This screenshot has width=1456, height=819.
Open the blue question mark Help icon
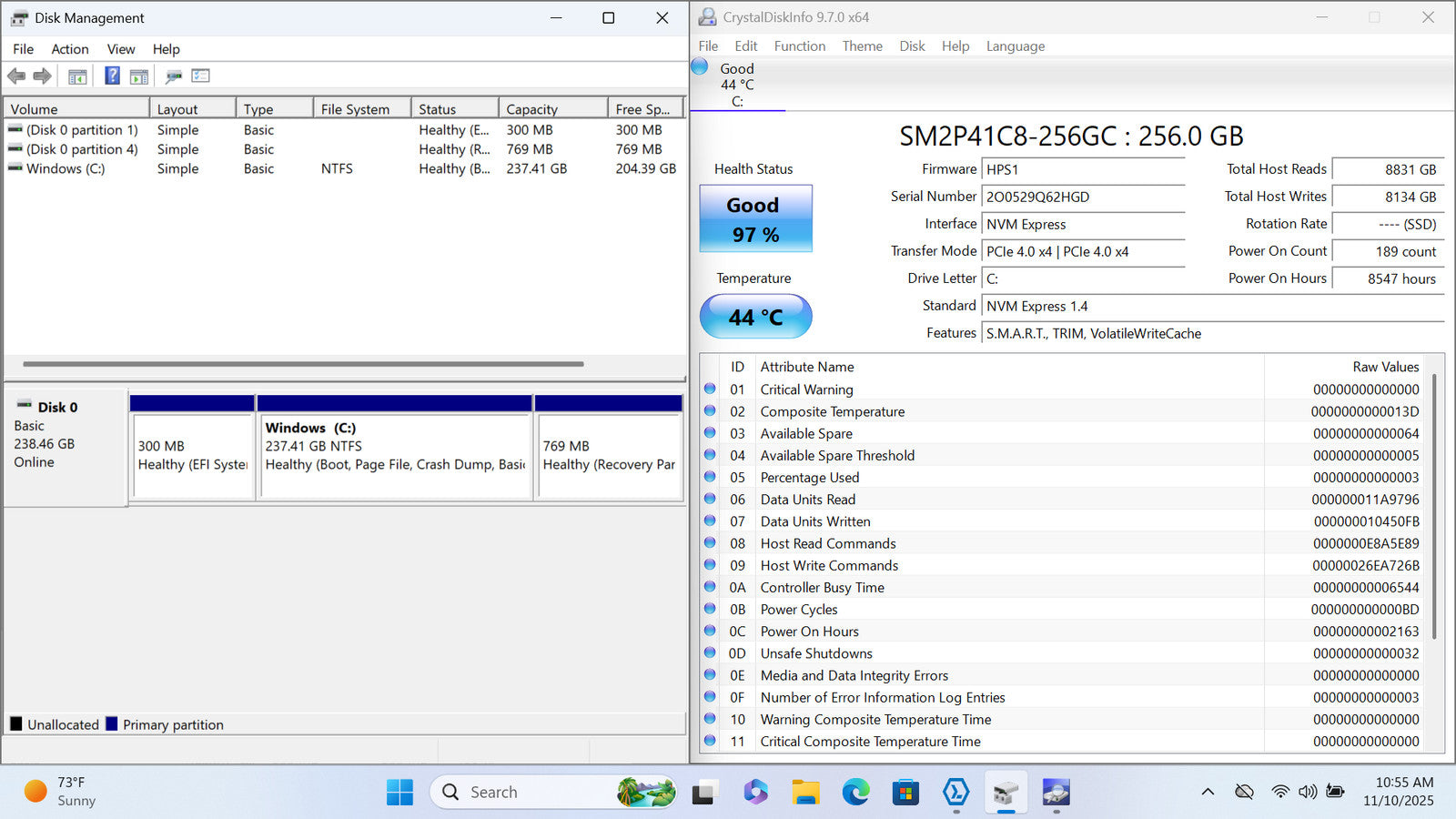[x=112, y=76]
